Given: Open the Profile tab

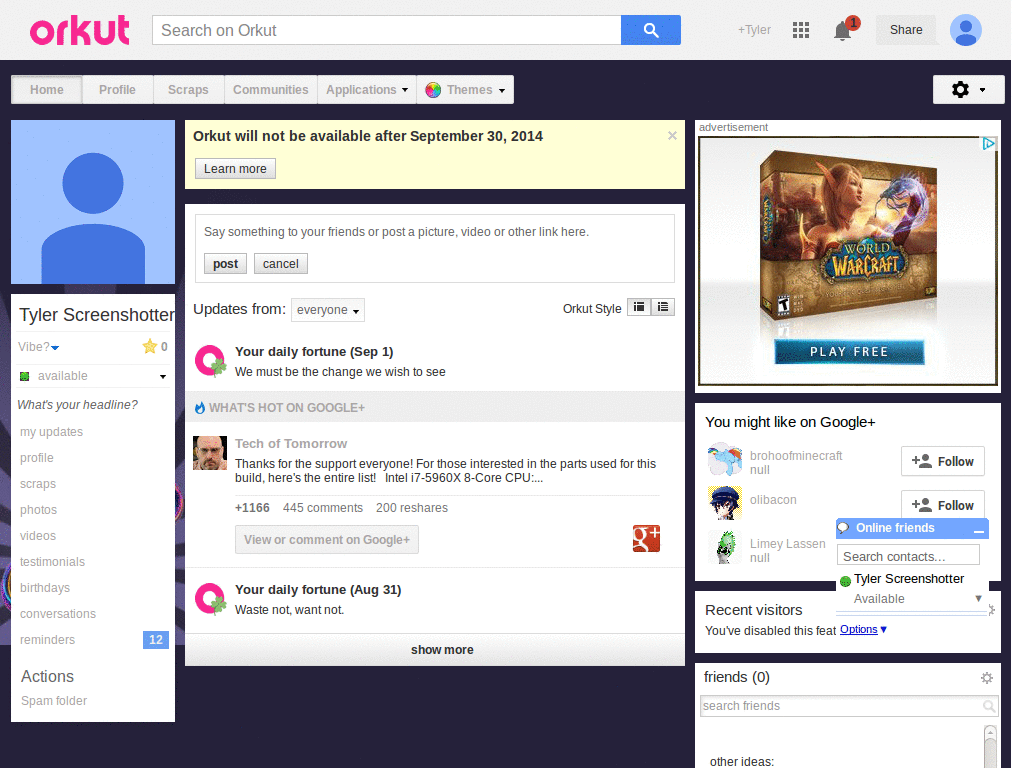Looking at the screenshot, I should (118, 89).
